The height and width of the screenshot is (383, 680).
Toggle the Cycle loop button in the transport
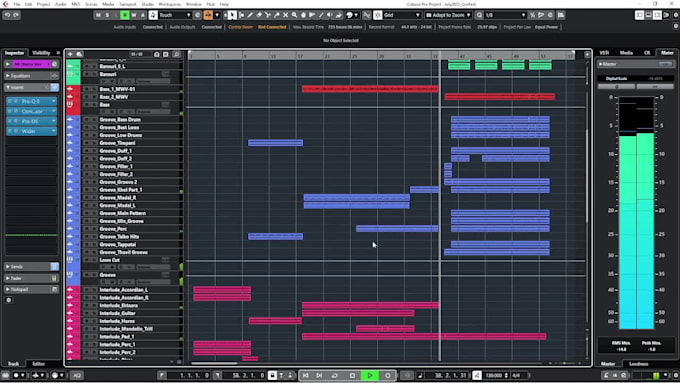point(334,375)
